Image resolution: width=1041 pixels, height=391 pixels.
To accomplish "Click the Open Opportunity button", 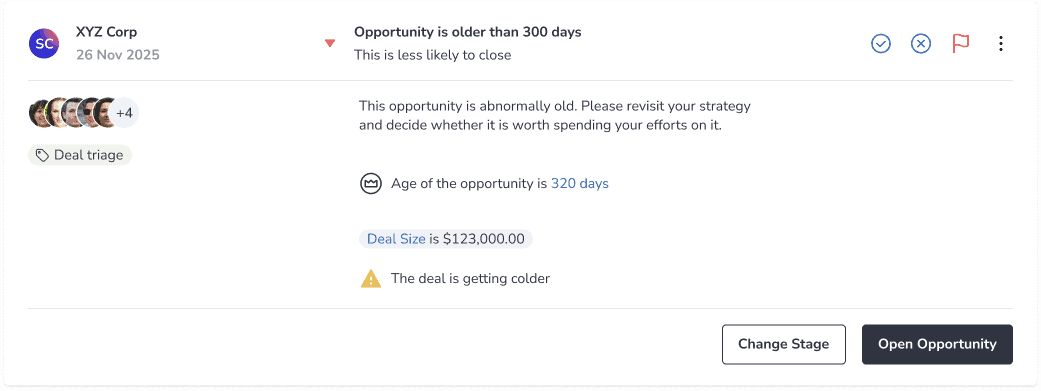I will pyautogui.click(x=937, y=345).
